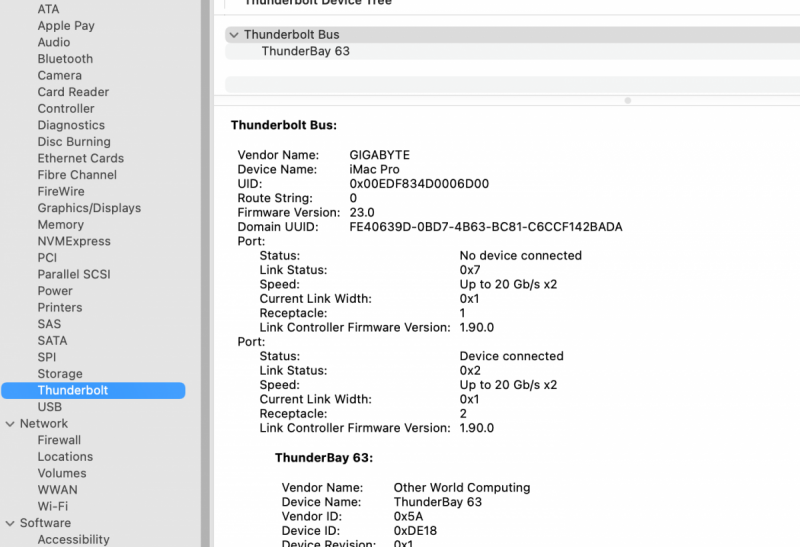Select Memory in the sidebar
Screen dimensions: 800x547
click(61, 225)
